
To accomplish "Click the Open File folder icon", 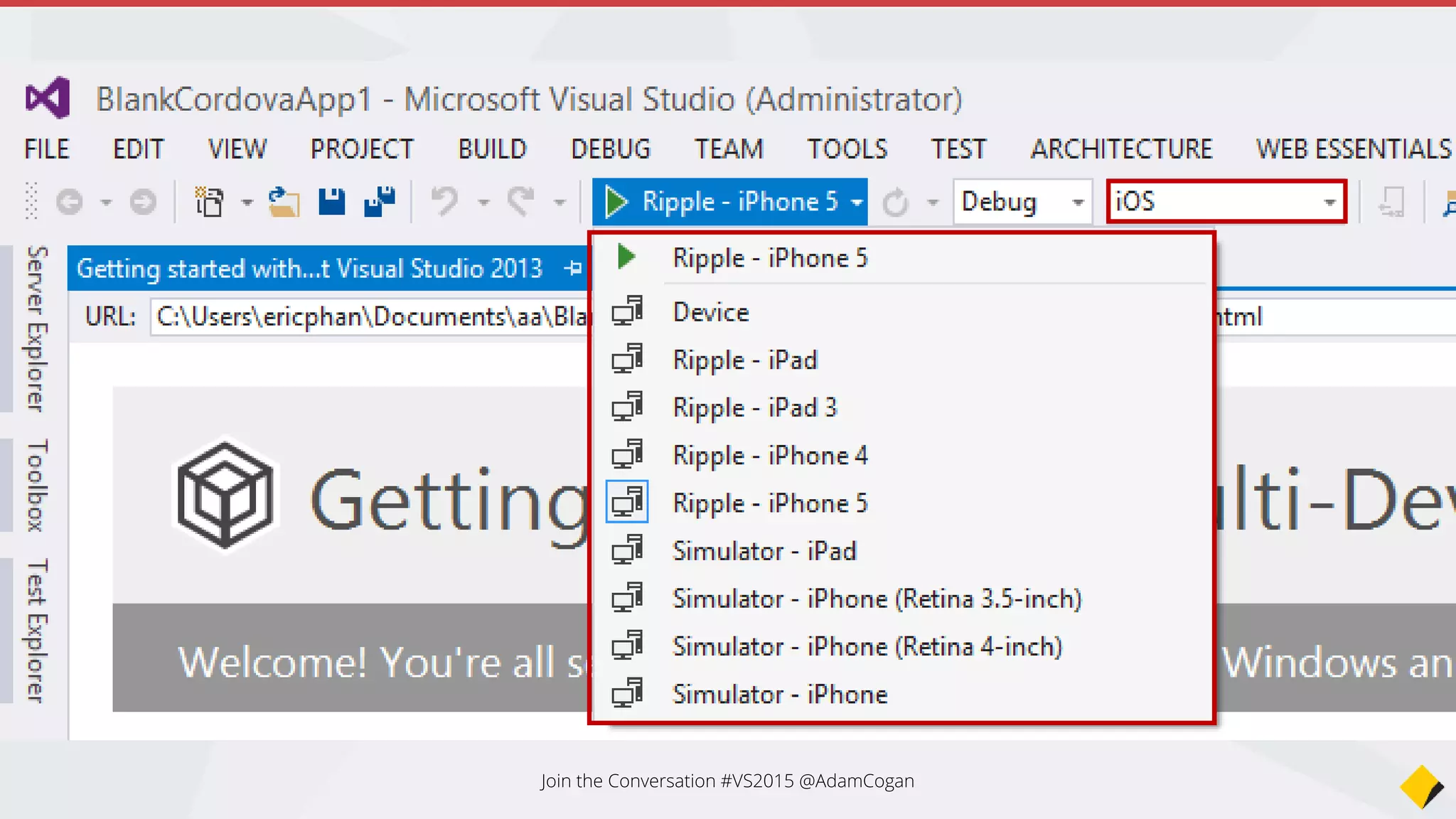I will 284,202.
